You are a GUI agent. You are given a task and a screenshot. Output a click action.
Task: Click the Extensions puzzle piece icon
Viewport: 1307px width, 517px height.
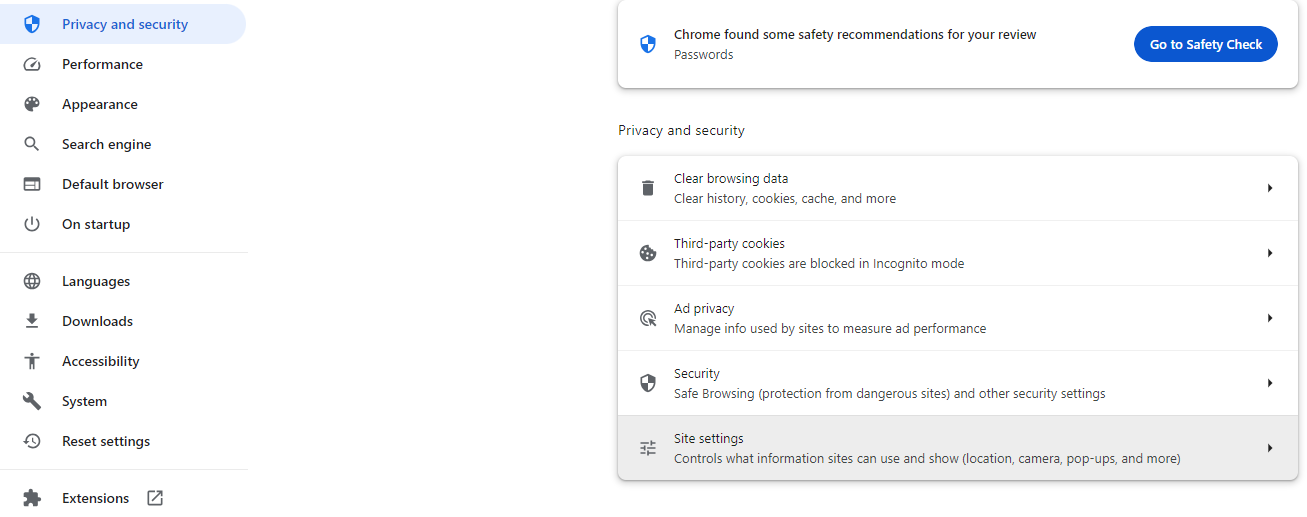tap(32, 498)
